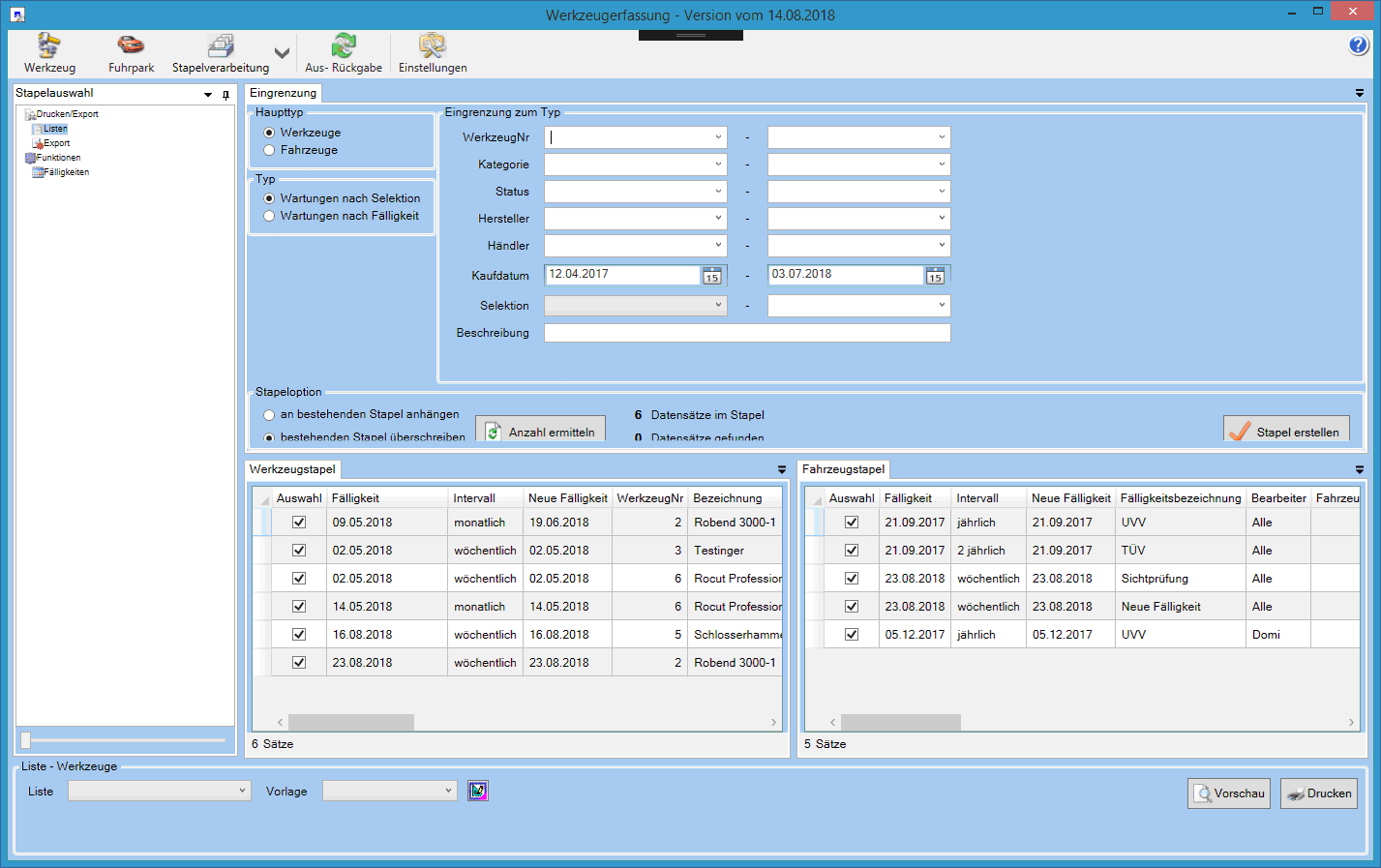Select Drucken/Export tree node

click(62, 114)
